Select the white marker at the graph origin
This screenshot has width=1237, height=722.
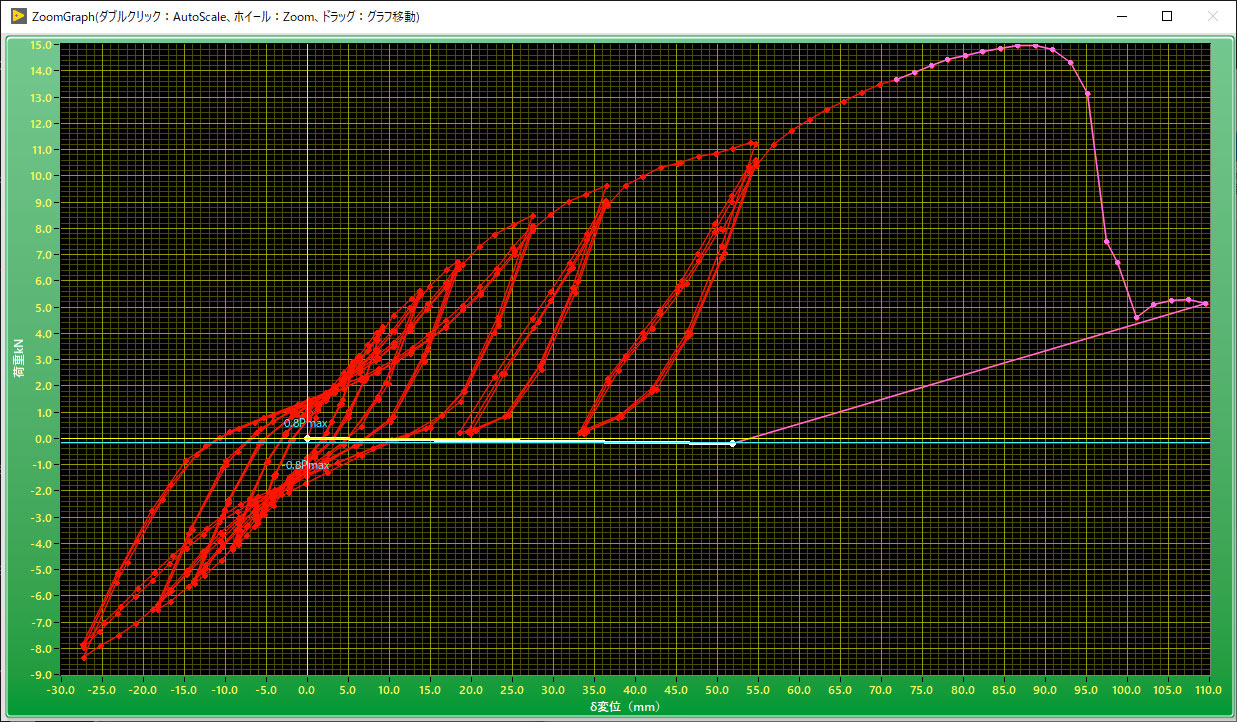[x=307, y=438]
